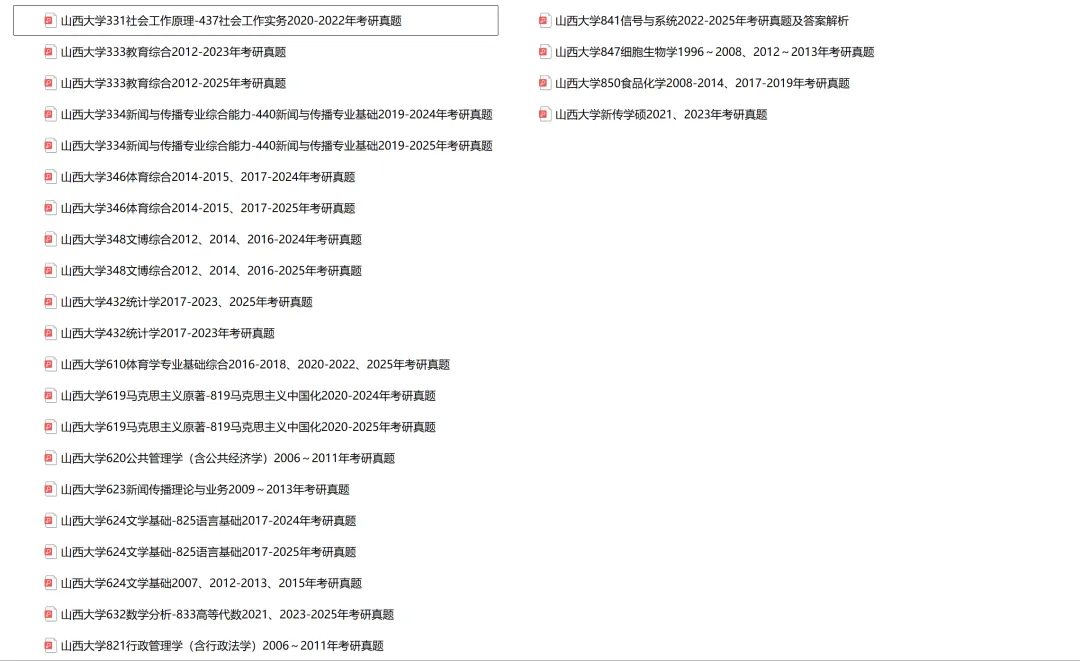This screenshot has height=661, width=1080.
Task: Click PDF icon of 624文学基础-825 2017-2025年 file
Action: [50, 552]
